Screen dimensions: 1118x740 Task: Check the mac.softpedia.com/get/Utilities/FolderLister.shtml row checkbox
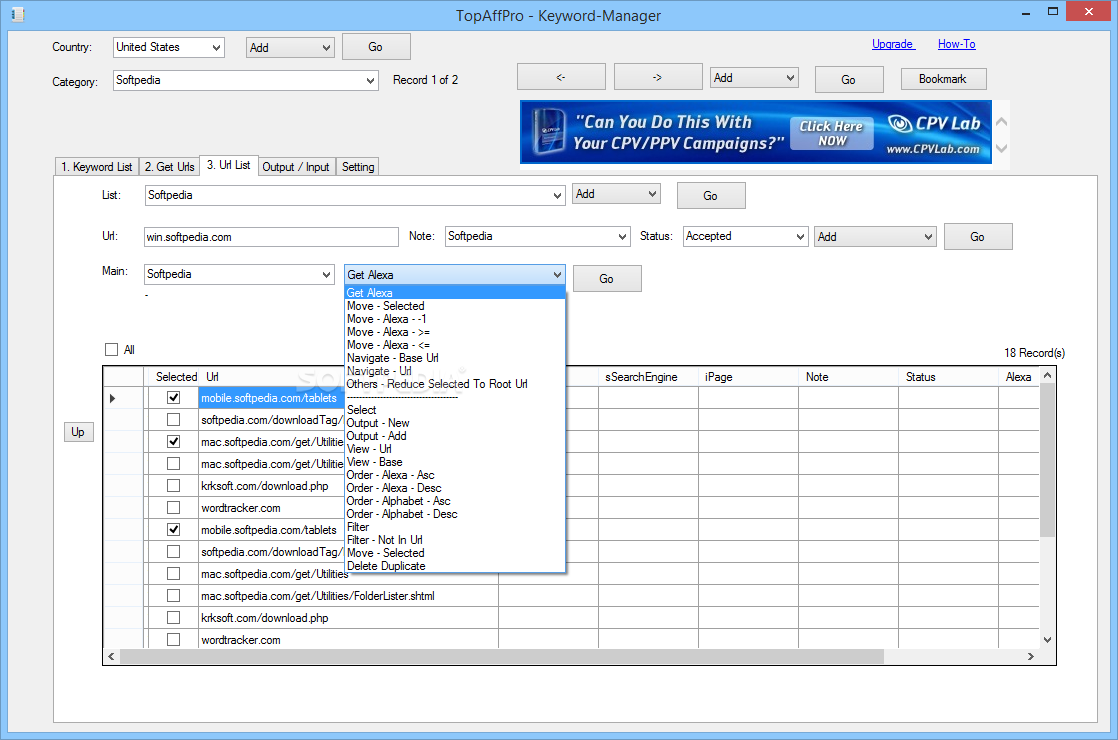pos(173,595)
